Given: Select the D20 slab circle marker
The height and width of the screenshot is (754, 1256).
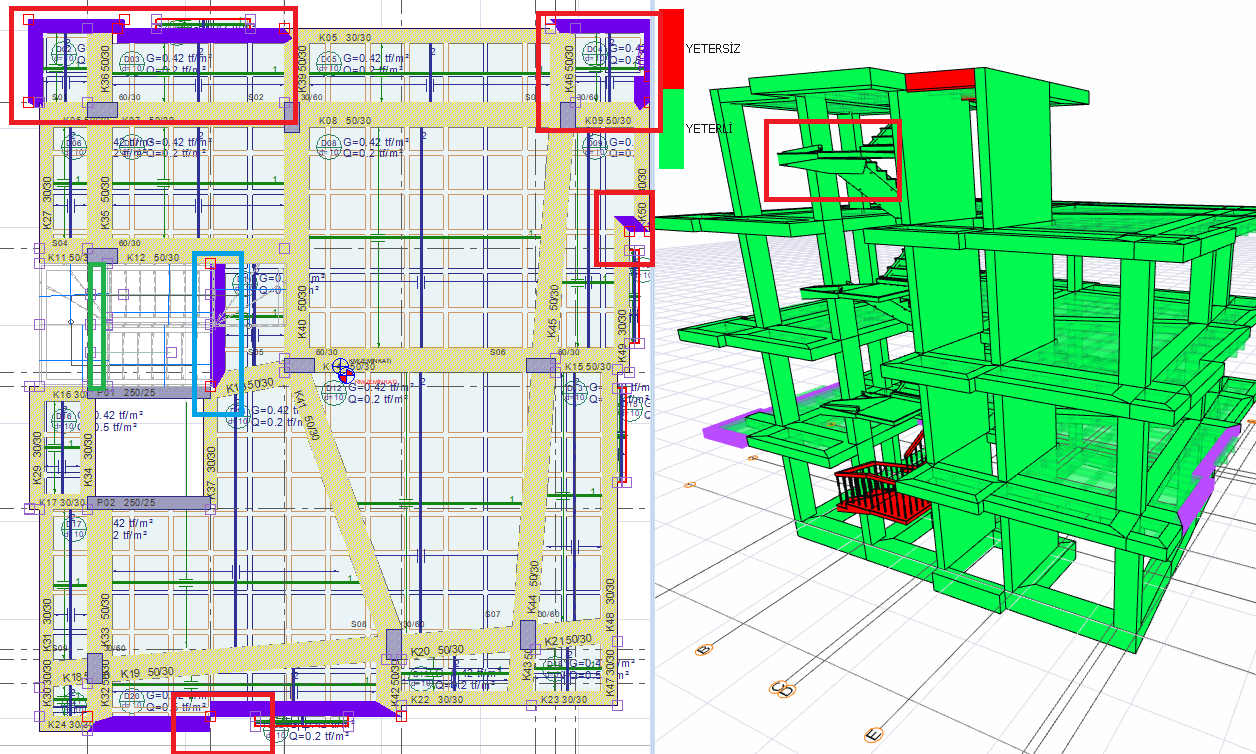Looking at the screenshot, I should point(131,697).
